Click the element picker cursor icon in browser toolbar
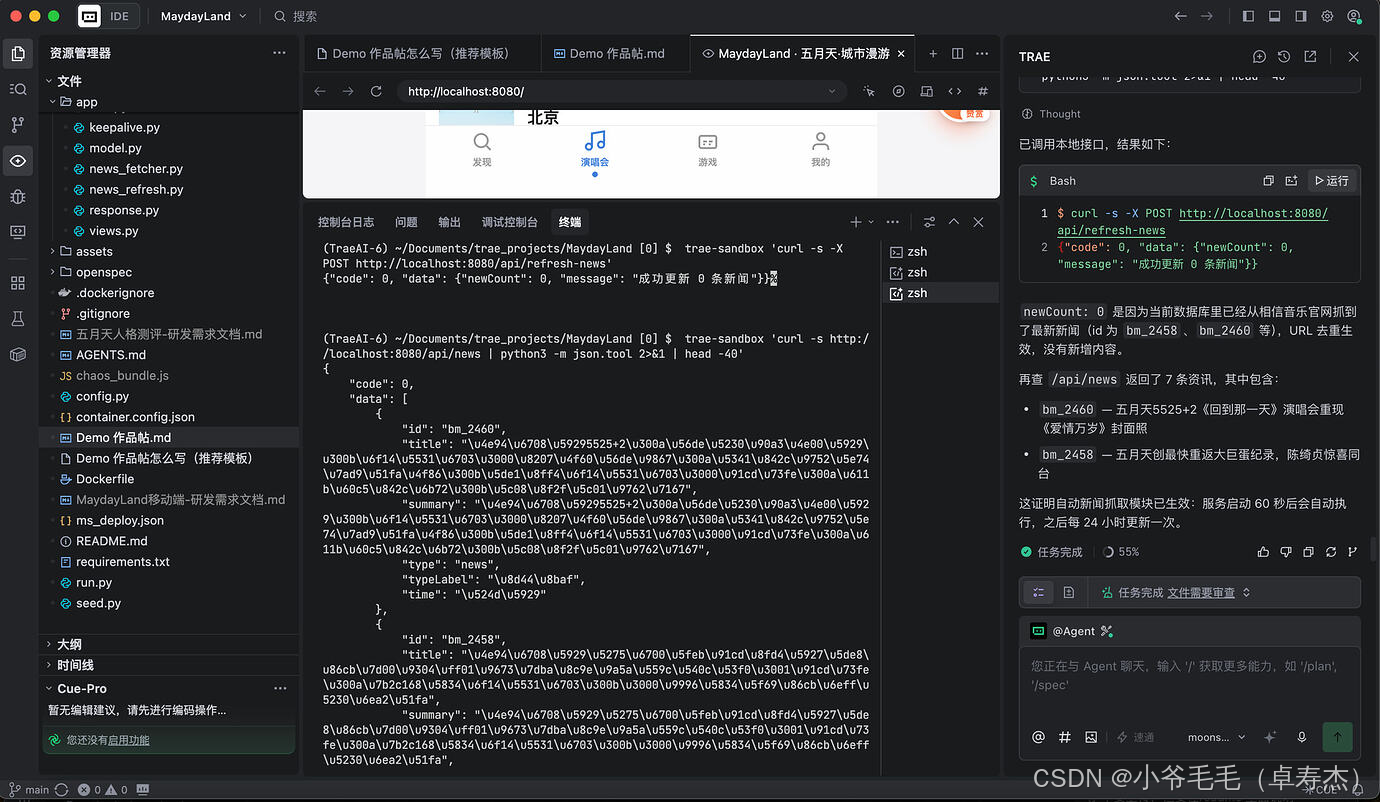Viewport: 1380px width, 802px height. (869, 91)
